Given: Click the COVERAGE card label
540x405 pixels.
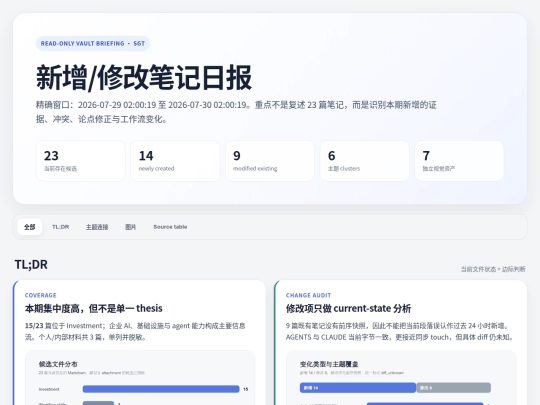Looking at the screenshot, I should tap(41, 295).
